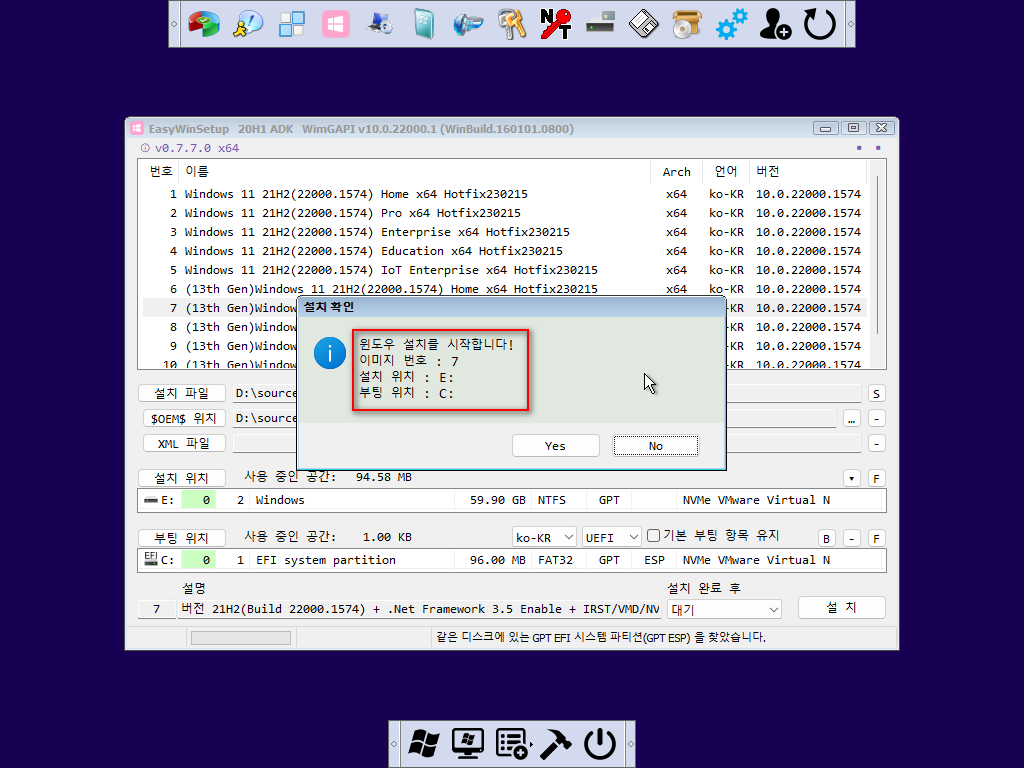Open the monitor with Windows logo icon
This screenshot has height=768, width=1024.
coord(468,744)
